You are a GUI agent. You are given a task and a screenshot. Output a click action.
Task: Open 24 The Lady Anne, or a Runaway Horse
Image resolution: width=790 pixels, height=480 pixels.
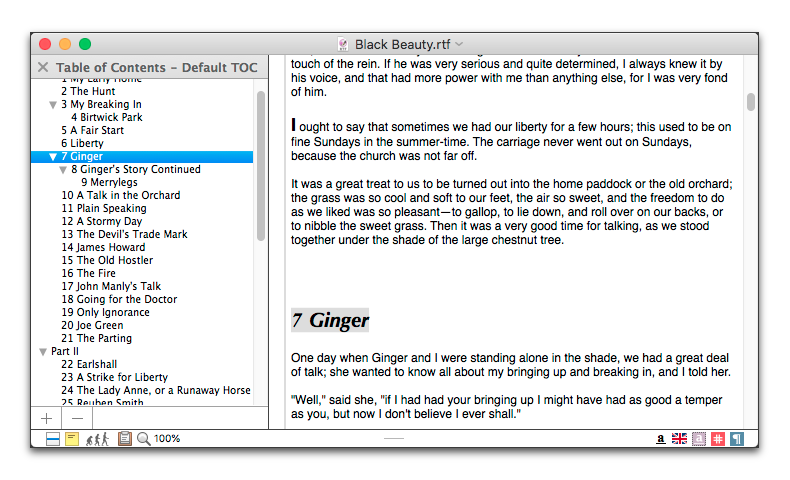tap(156, 391)
